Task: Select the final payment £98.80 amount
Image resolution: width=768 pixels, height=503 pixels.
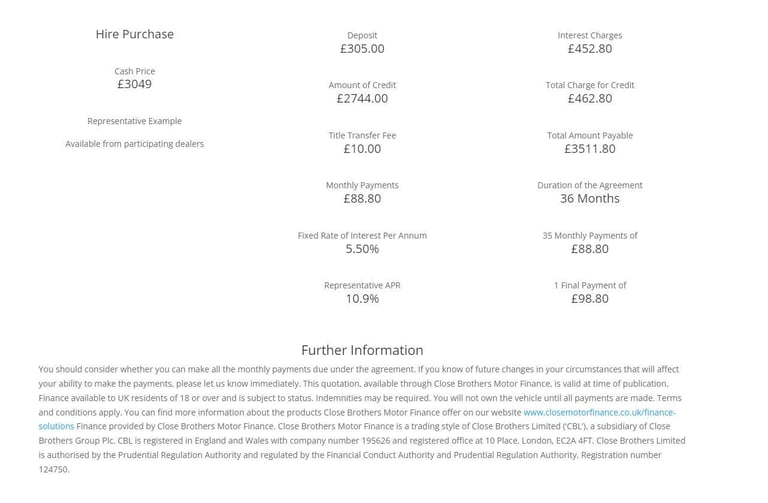Action: click(x=590, y=299)
